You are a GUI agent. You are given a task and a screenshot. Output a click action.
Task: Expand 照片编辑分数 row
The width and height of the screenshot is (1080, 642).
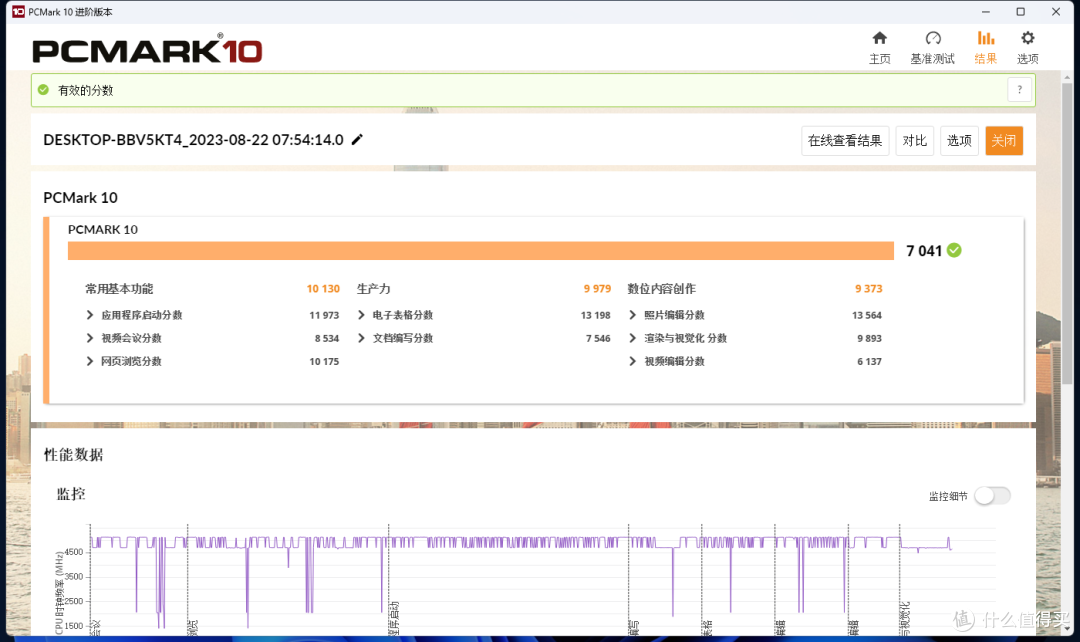click(632, 315)
